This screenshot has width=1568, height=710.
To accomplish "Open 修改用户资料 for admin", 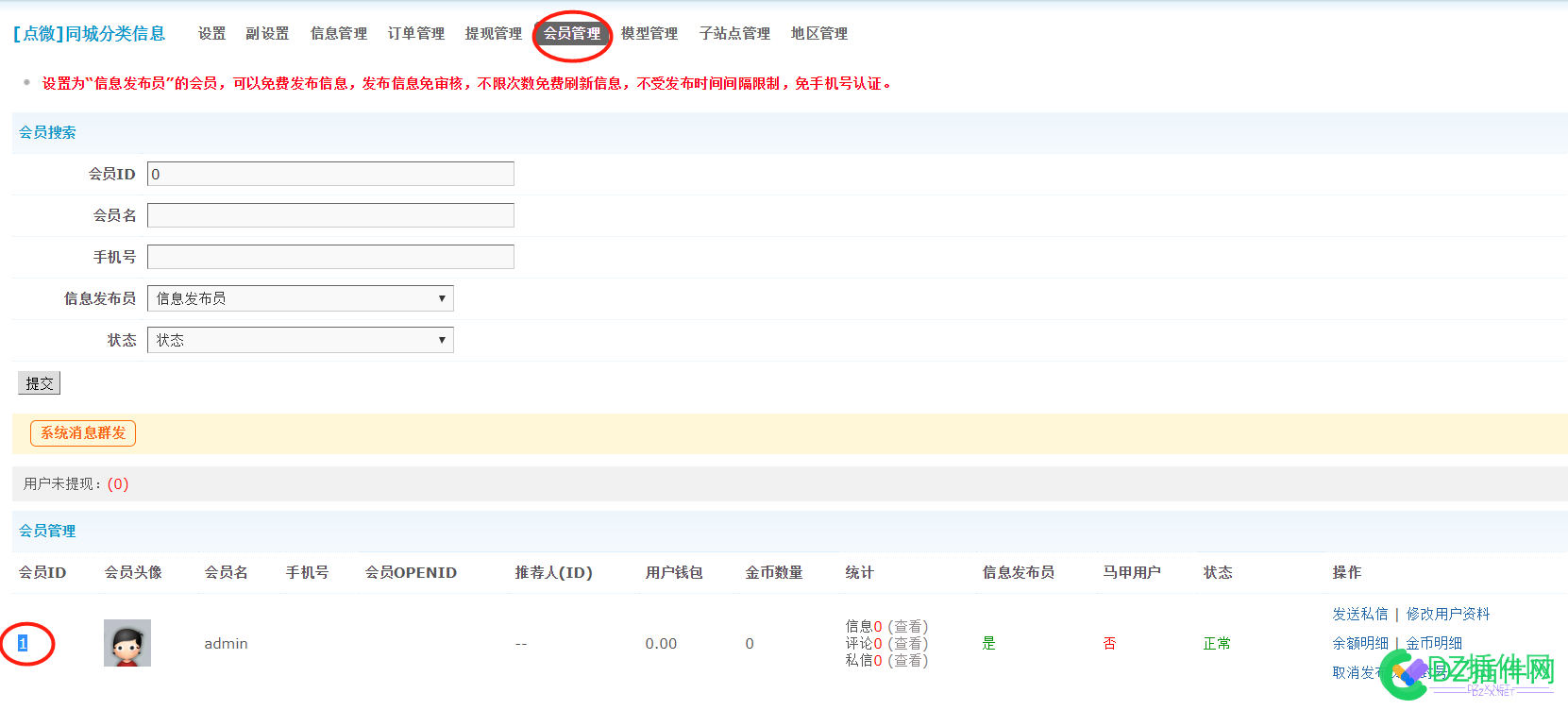I will coord(1448,615).
